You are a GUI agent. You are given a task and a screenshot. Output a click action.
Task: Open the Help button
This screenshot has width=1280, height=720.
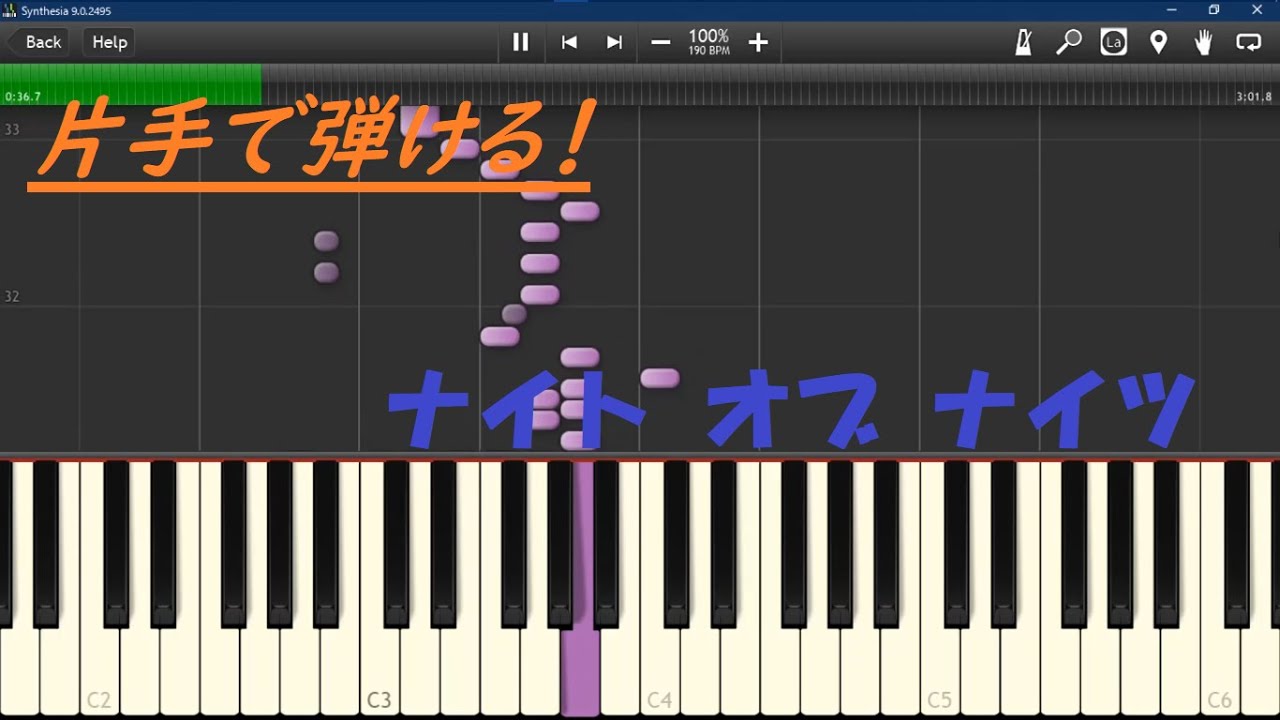tap(110, 42)
